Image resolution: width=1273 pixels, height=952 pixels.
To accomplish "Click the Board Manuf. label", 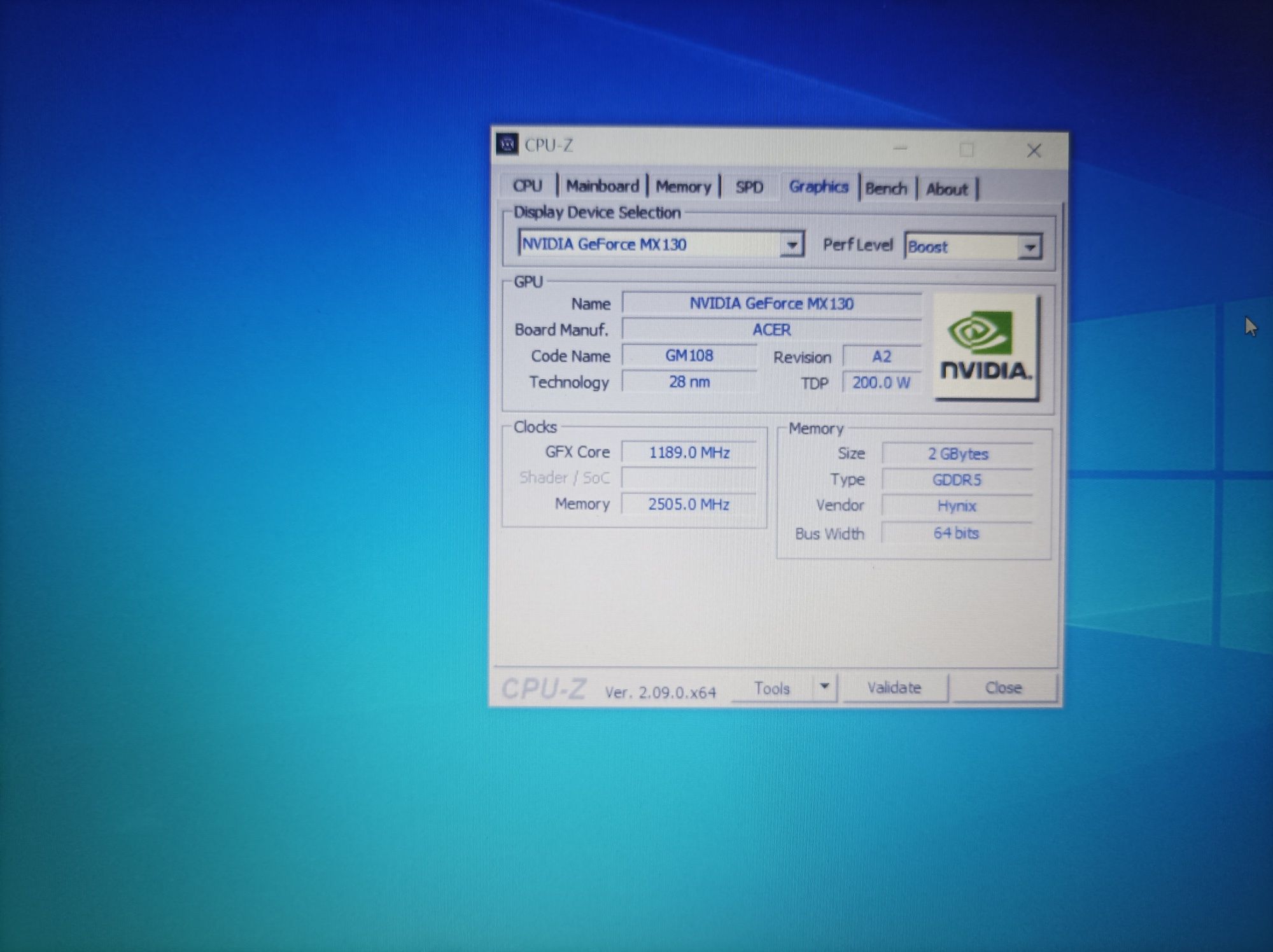I will coord(561,330).
